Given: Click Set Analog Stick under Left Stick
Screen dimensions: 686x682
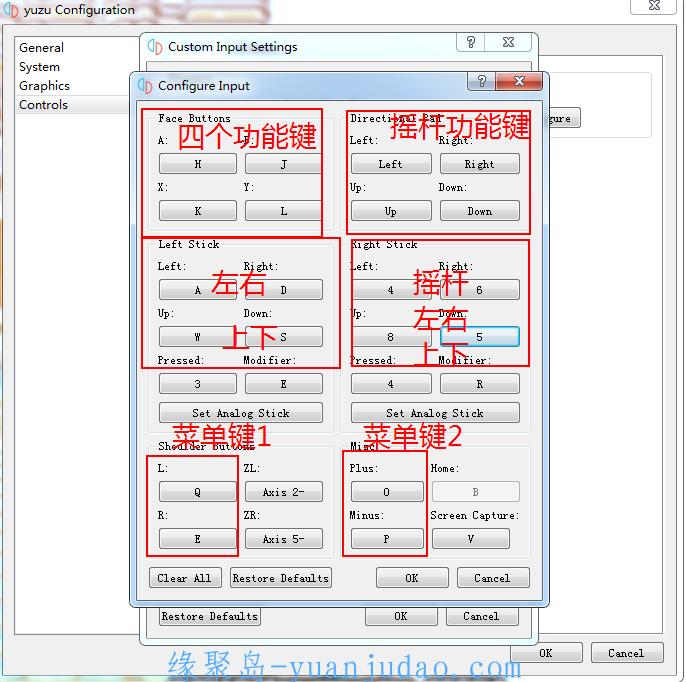Looking at the screenshot, I should (241, 413).
